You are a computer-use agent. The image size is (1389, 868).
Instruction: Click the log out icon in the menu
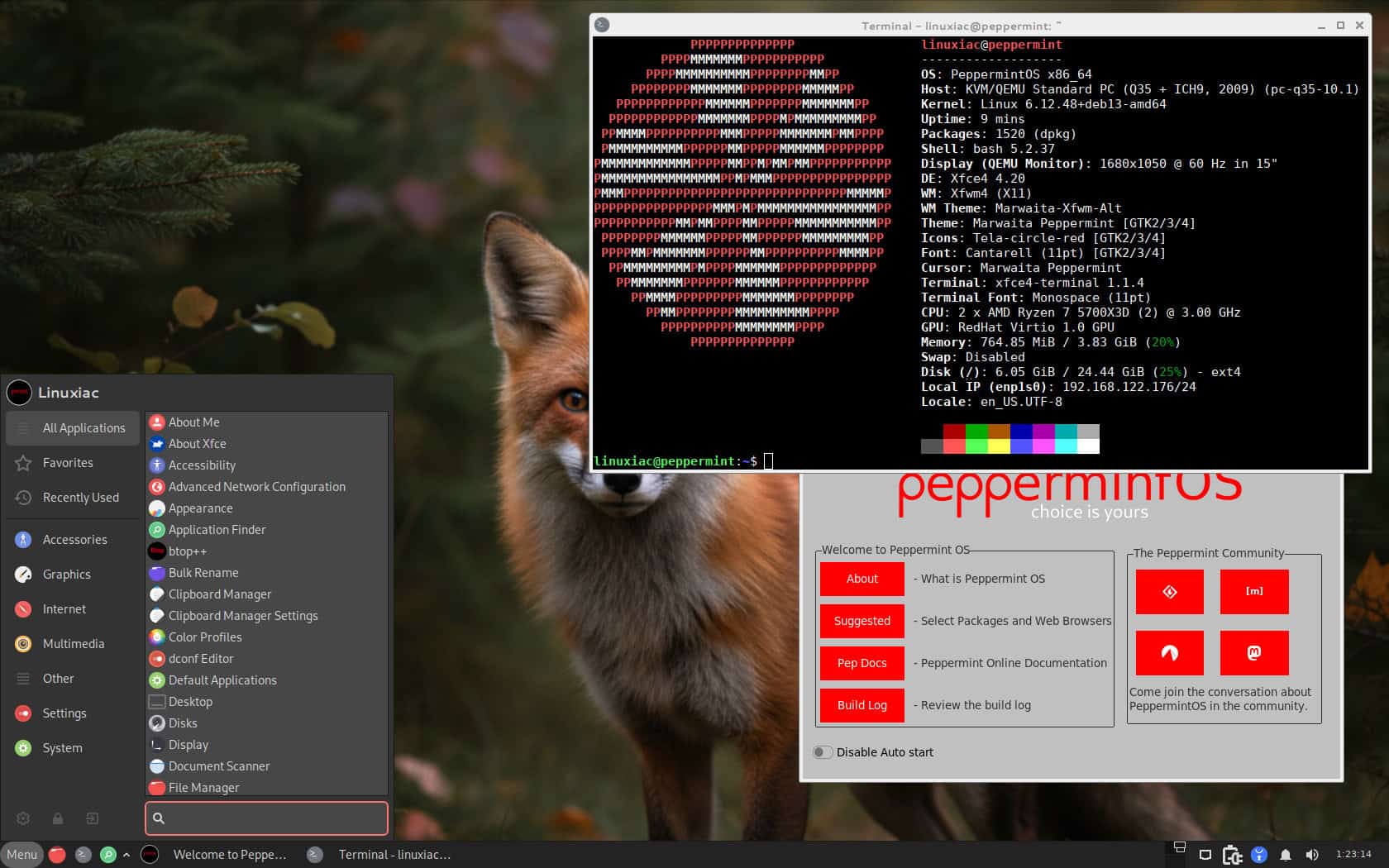point(92,818)
